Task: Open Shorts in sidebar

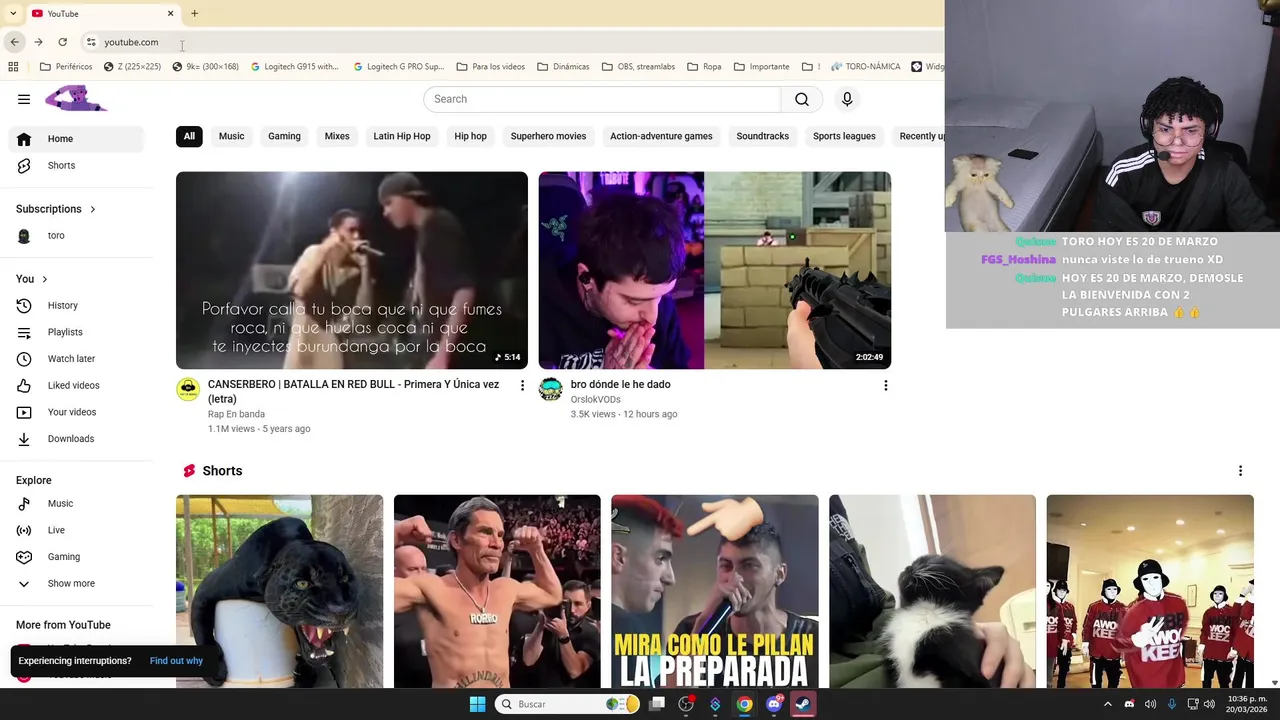Action: tap(76, 165)
